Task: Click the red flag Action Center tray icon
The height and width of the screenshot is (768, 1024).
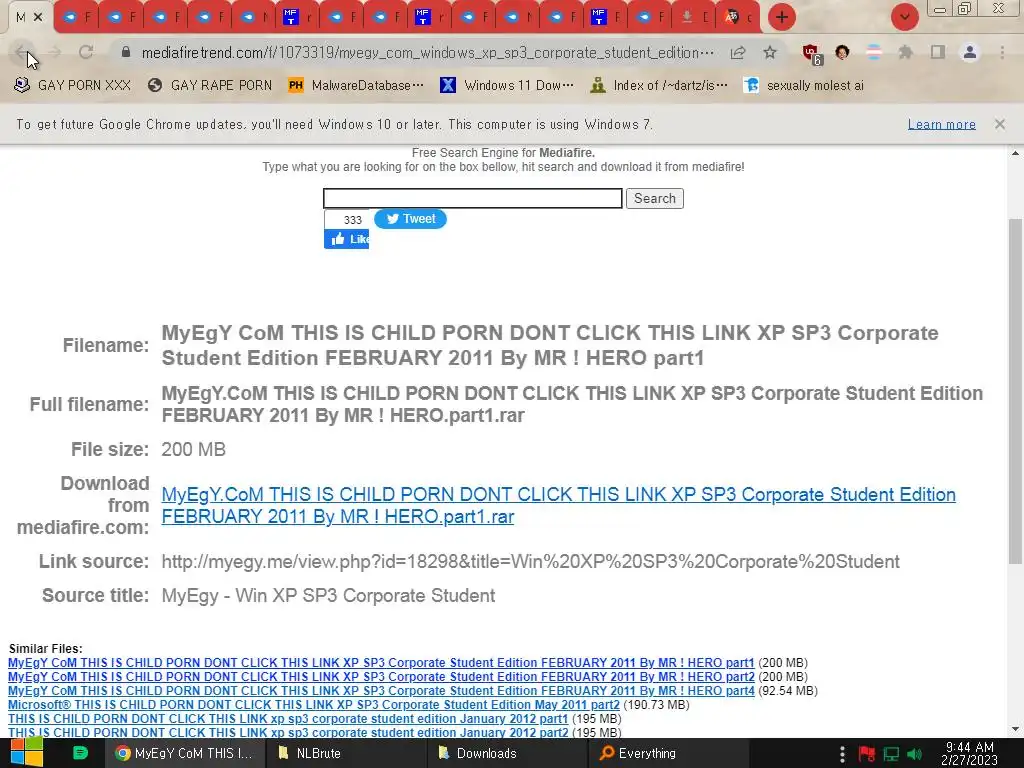Action: click(867, 754)
